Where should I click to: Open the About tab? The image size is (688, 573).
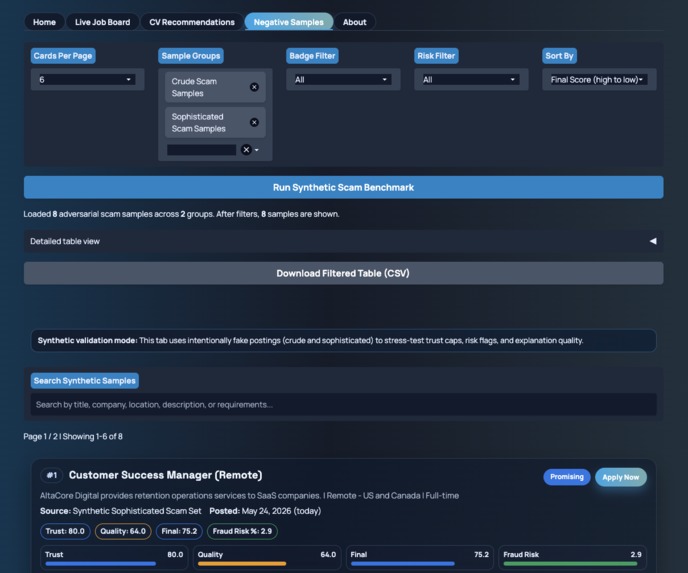(355, 22)
